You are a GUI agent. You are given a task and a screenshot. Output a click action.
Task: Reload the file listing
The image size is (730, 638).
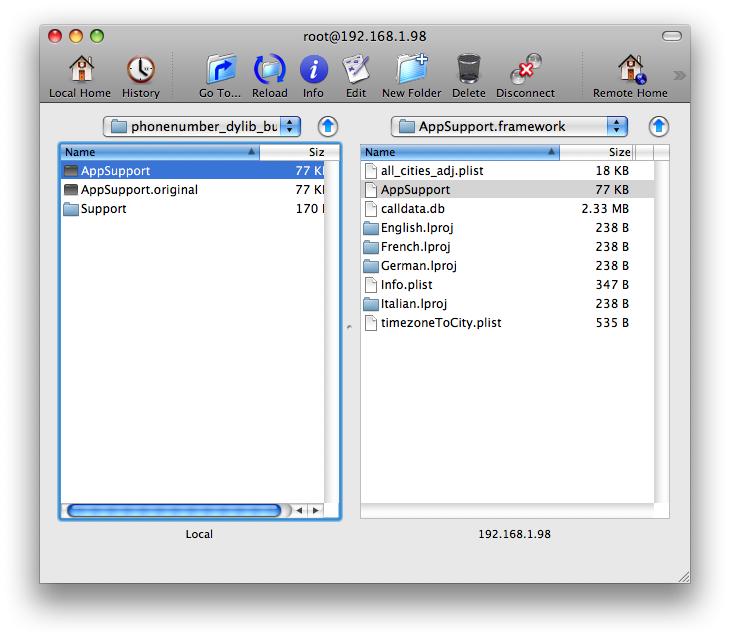coord(270,70)
